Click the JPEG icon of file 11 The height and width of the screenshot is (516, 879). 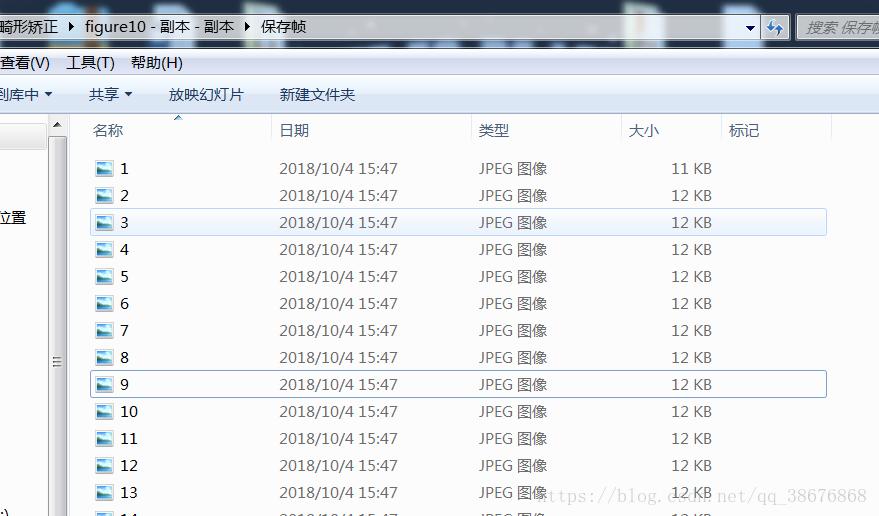pyautogui.click(x=104, y=439)
